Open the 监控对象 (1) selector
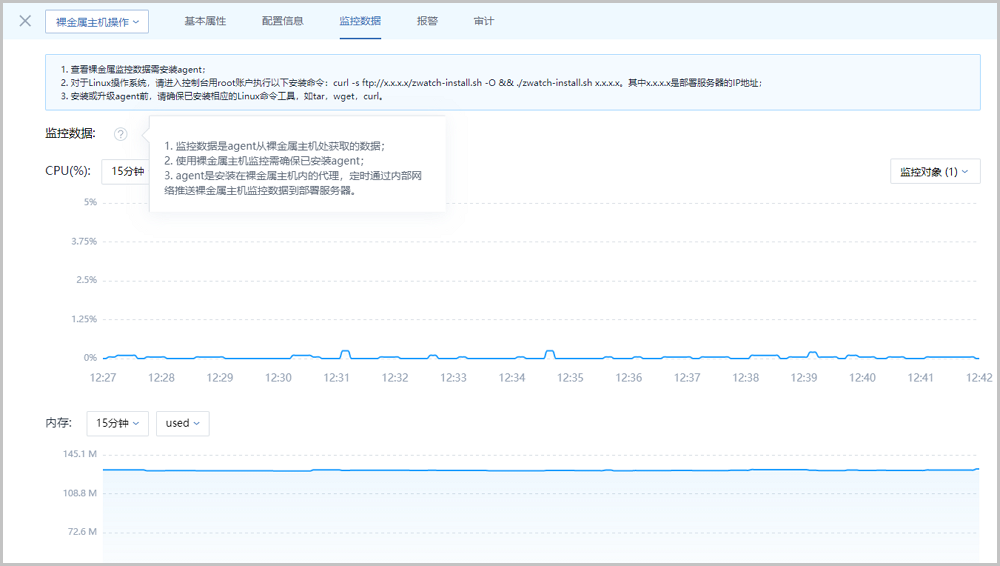 click(935, 171)
